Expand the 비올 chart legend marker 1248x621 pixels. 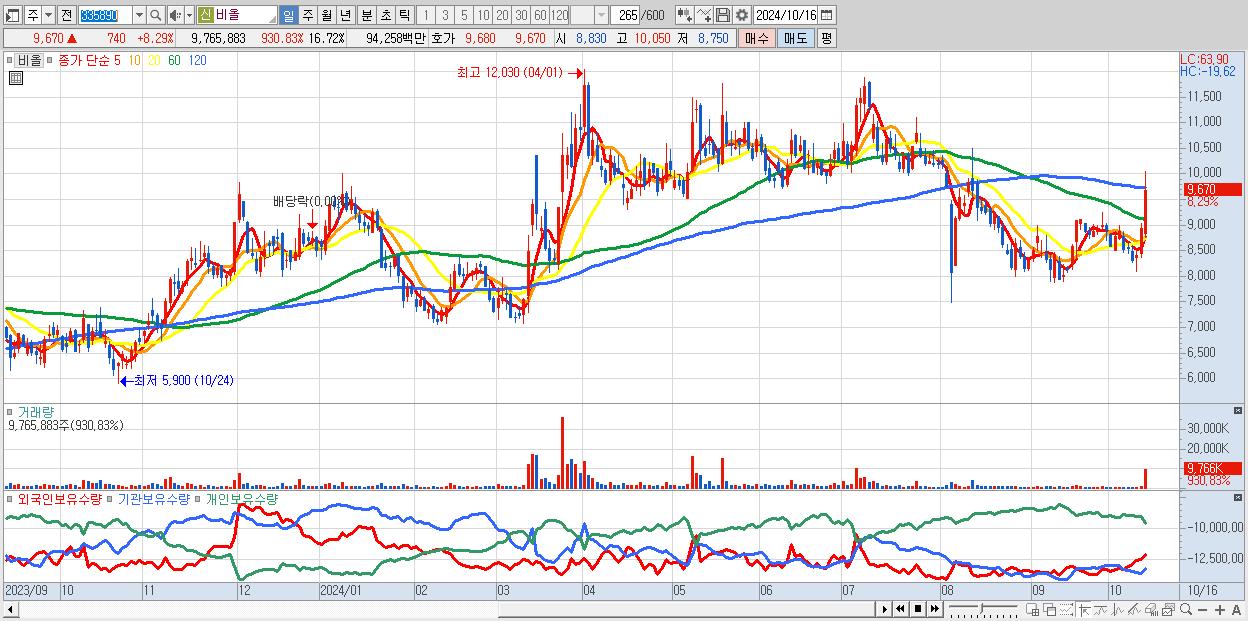(12, 61)
